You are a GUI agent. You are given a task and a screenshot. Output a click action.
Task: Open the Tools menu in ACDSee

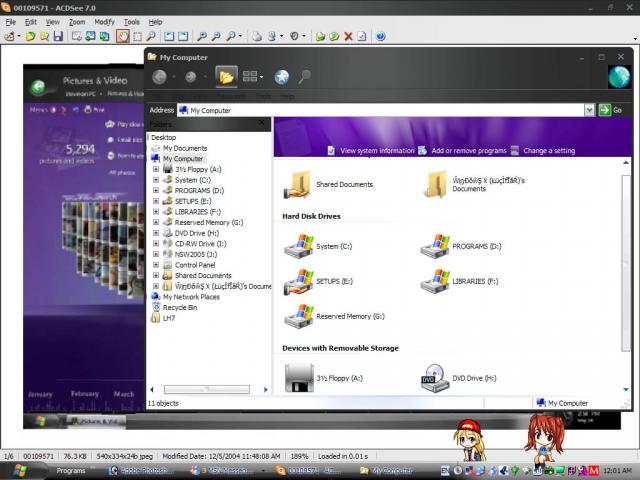point(131,22)
